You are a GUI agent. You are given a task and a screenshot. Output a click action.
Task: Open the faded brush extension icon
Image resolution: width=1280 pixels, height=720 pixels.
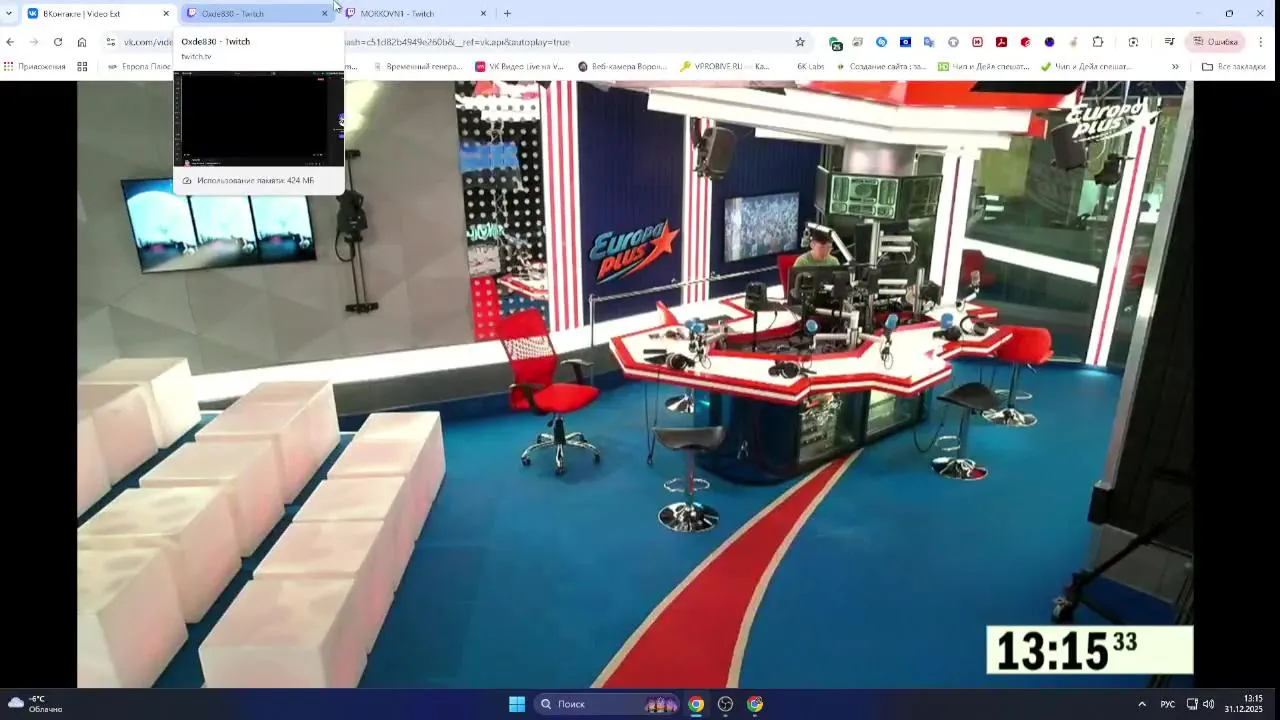click(1073, 42)
